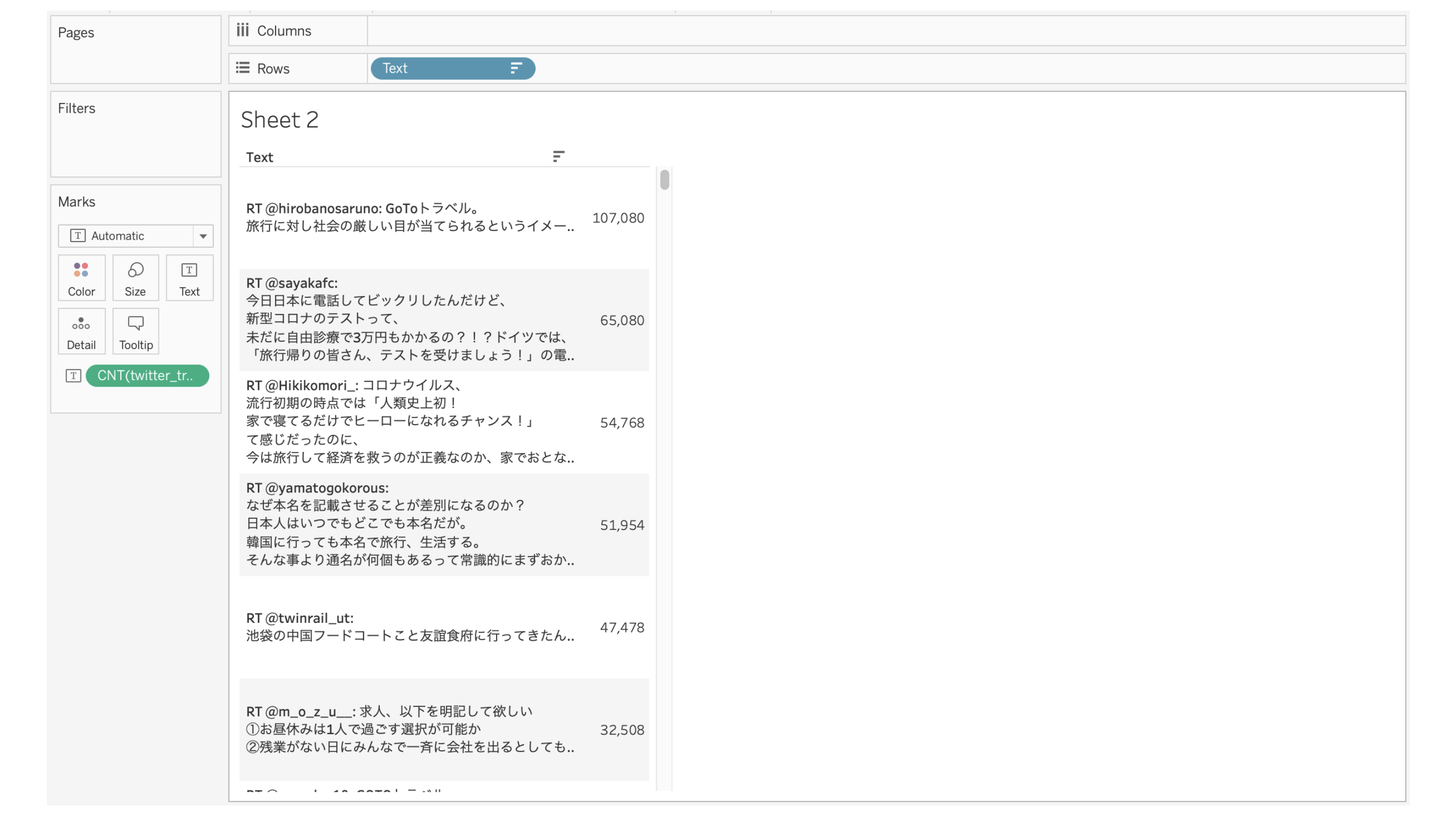
Task: Open the Text marks card
Action: click(189, 278)
